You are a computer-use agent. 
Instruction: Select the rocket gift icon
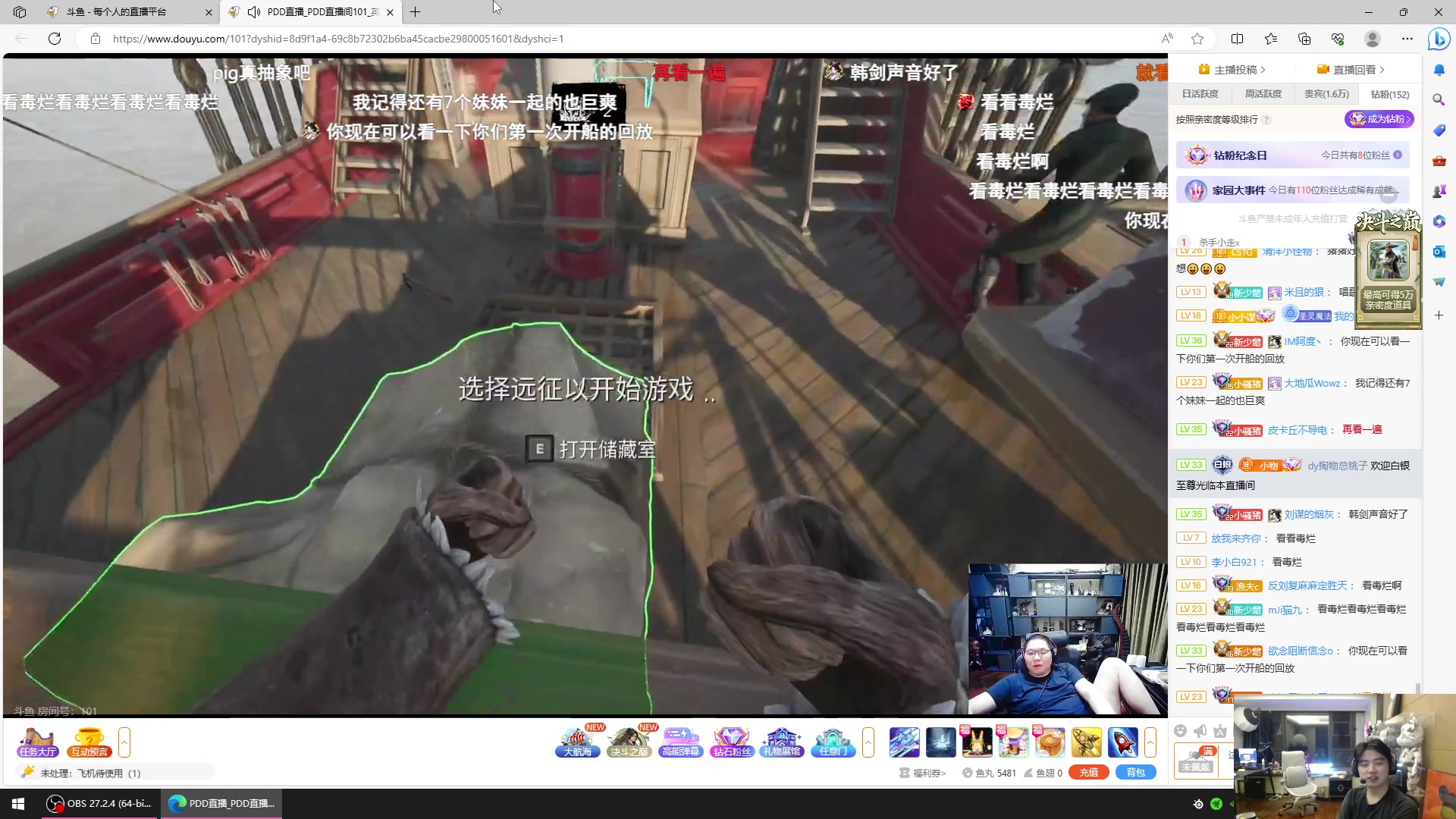(x=1122, y=742)
